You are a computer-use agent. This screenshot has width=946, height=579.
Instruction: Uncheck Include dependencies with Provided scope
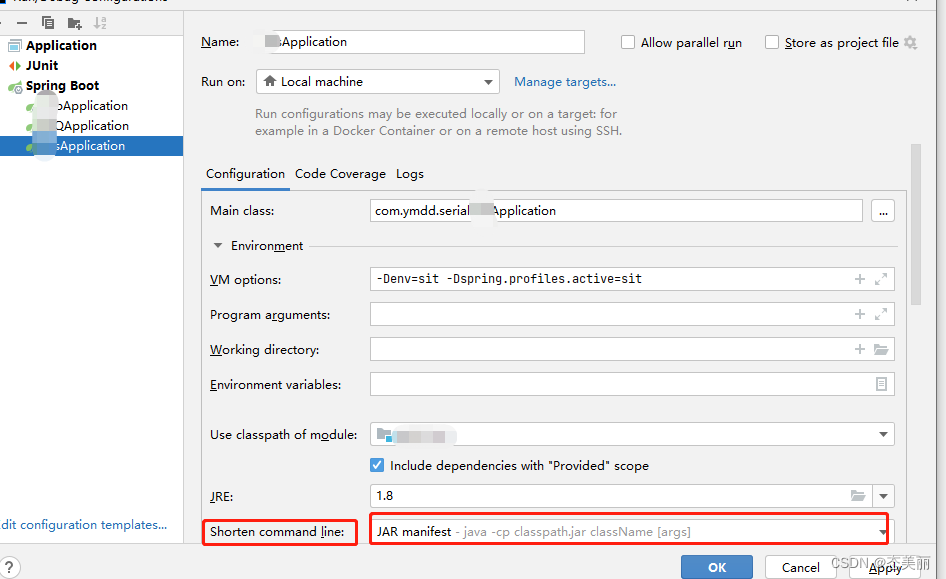(x=377, y=465)
